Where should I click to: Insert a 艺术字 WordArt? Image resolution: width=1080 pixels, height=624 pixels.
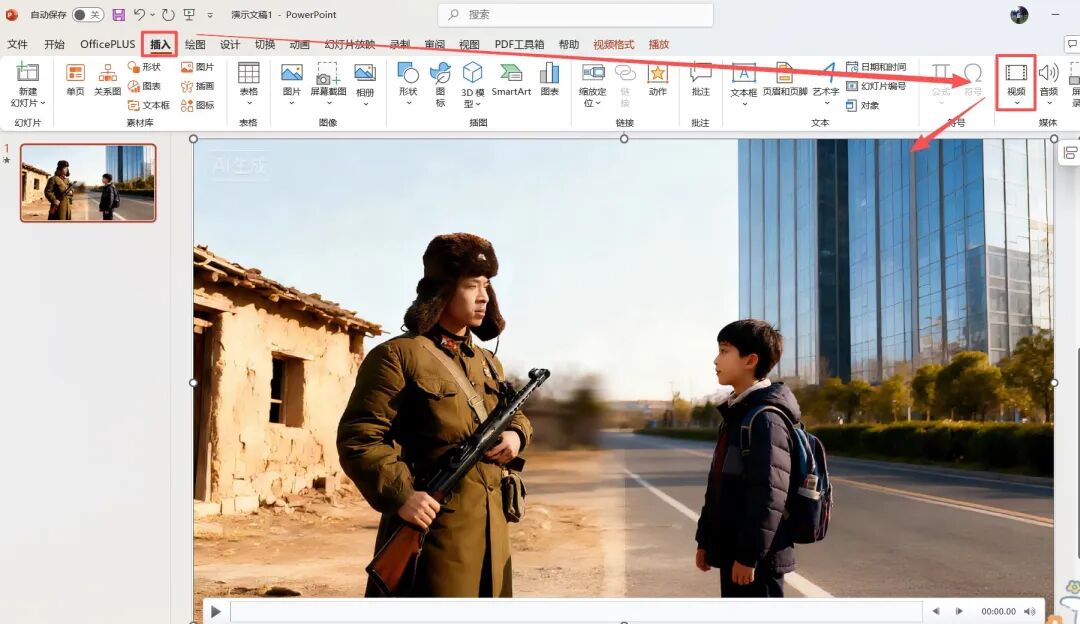(826, 80)
